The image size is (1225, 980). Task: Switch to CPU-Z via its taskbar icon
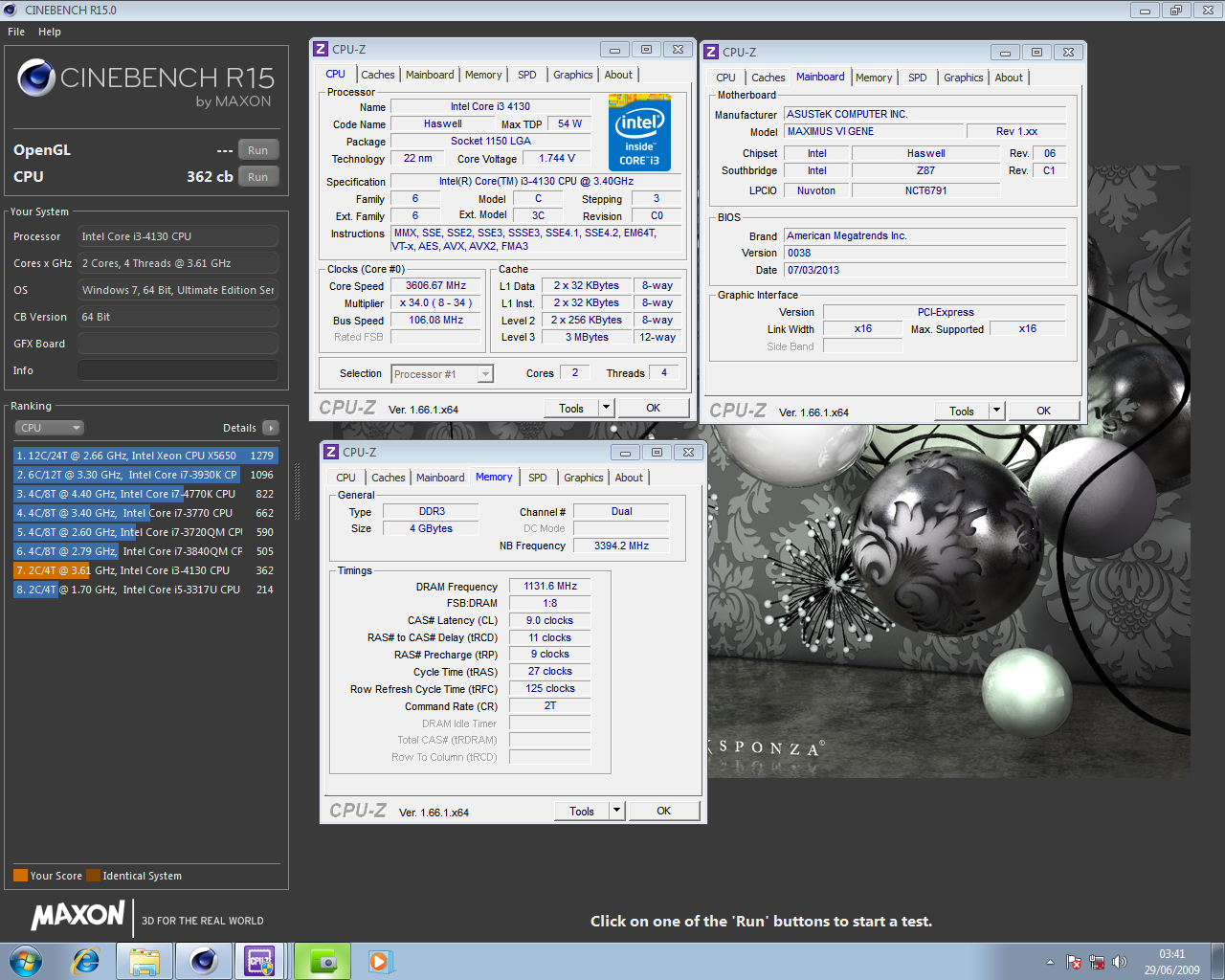point(259,961)
